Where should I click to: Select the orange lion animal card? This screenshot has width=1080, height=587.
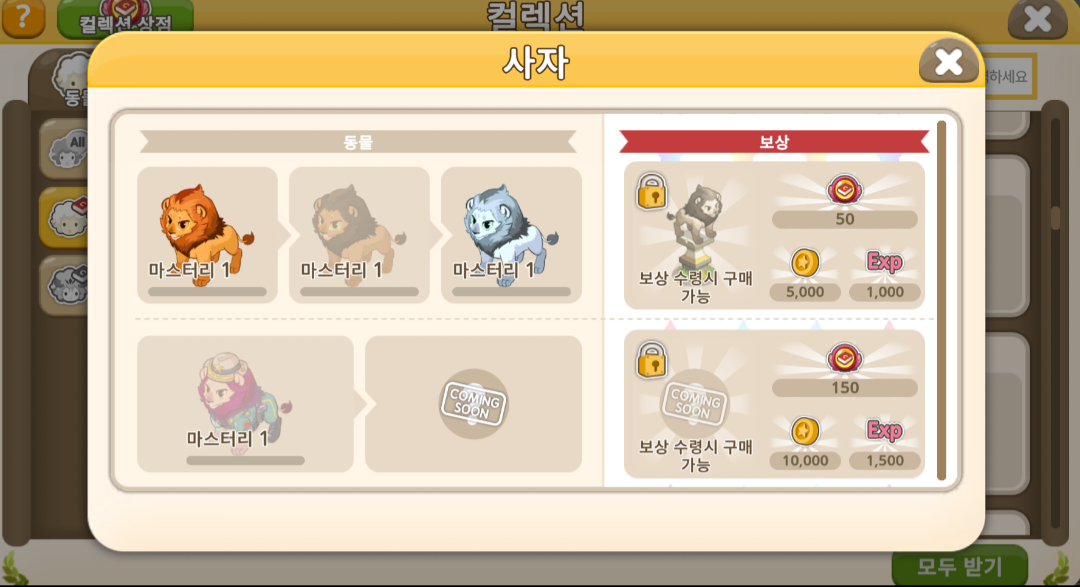click(x=207, y=235)
